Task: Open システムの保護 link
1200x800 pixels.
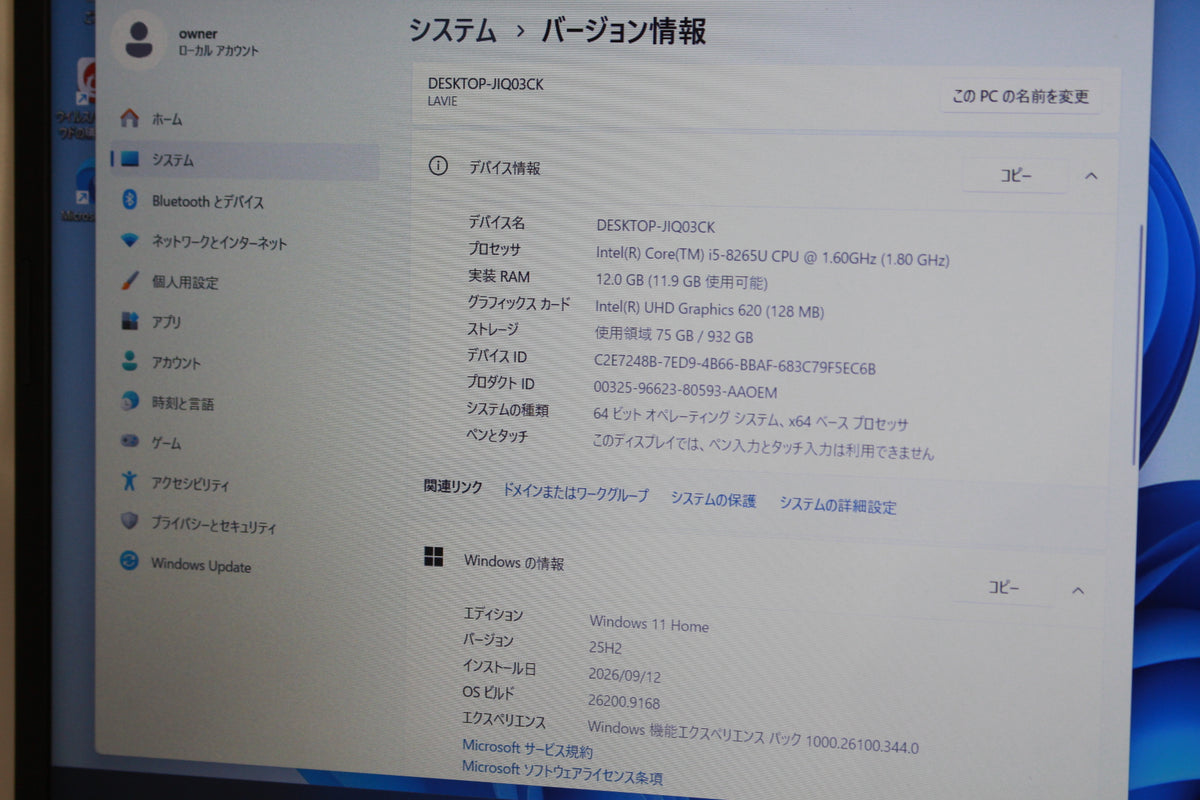Action: [x=713, y=500]
